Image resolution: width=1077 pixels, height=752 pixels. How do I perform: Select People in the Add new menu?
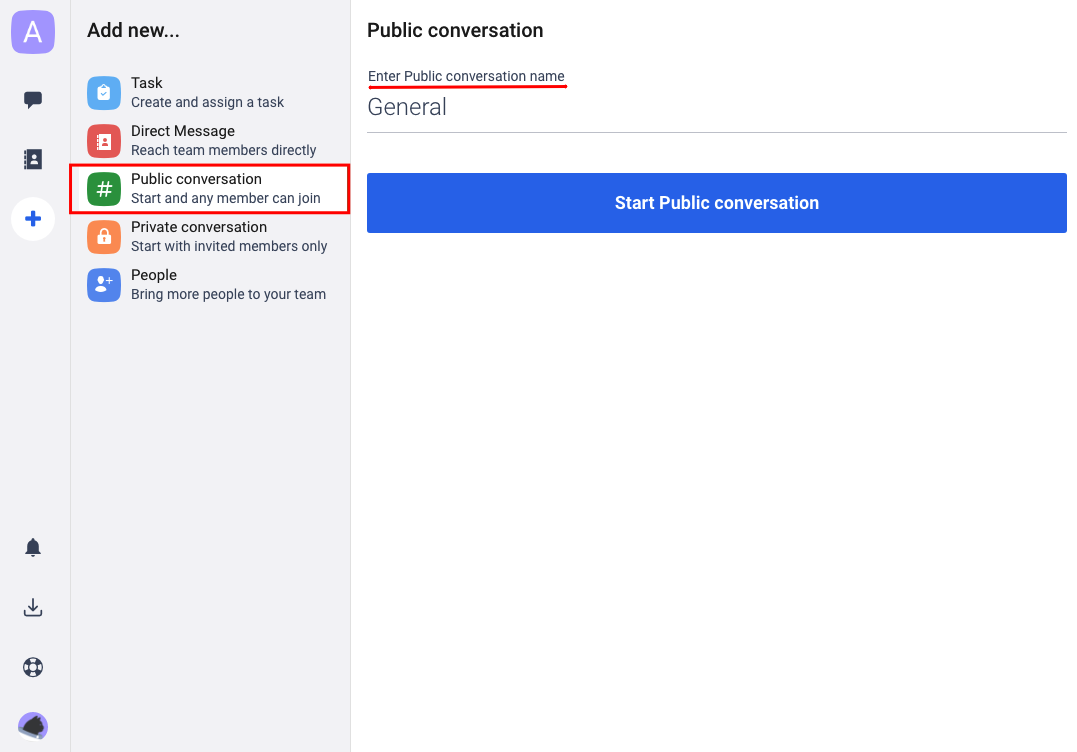[154, 275]
